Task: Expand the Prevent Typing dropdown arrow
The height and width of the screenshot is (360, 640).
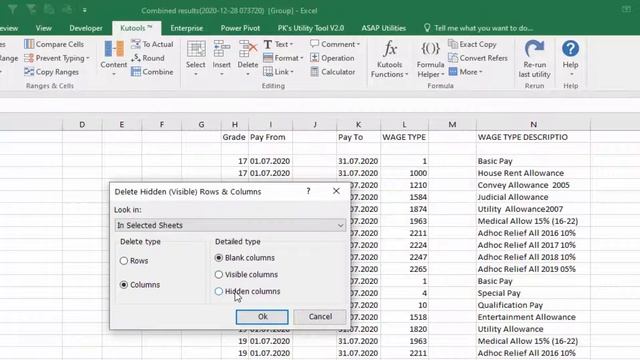Action: coord(88,58)
